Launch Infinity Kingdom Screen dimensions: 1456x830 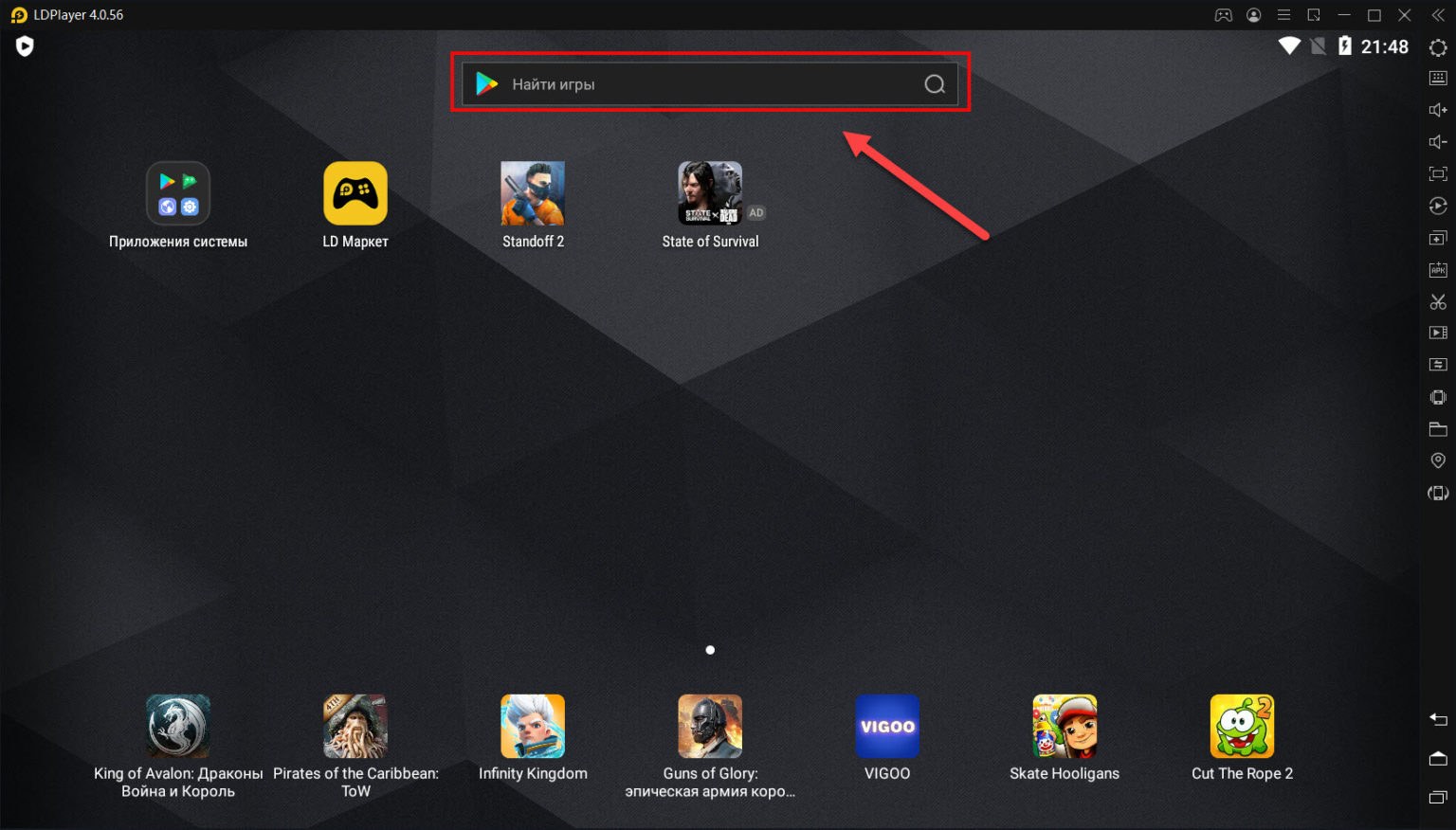tap(533, 726)
